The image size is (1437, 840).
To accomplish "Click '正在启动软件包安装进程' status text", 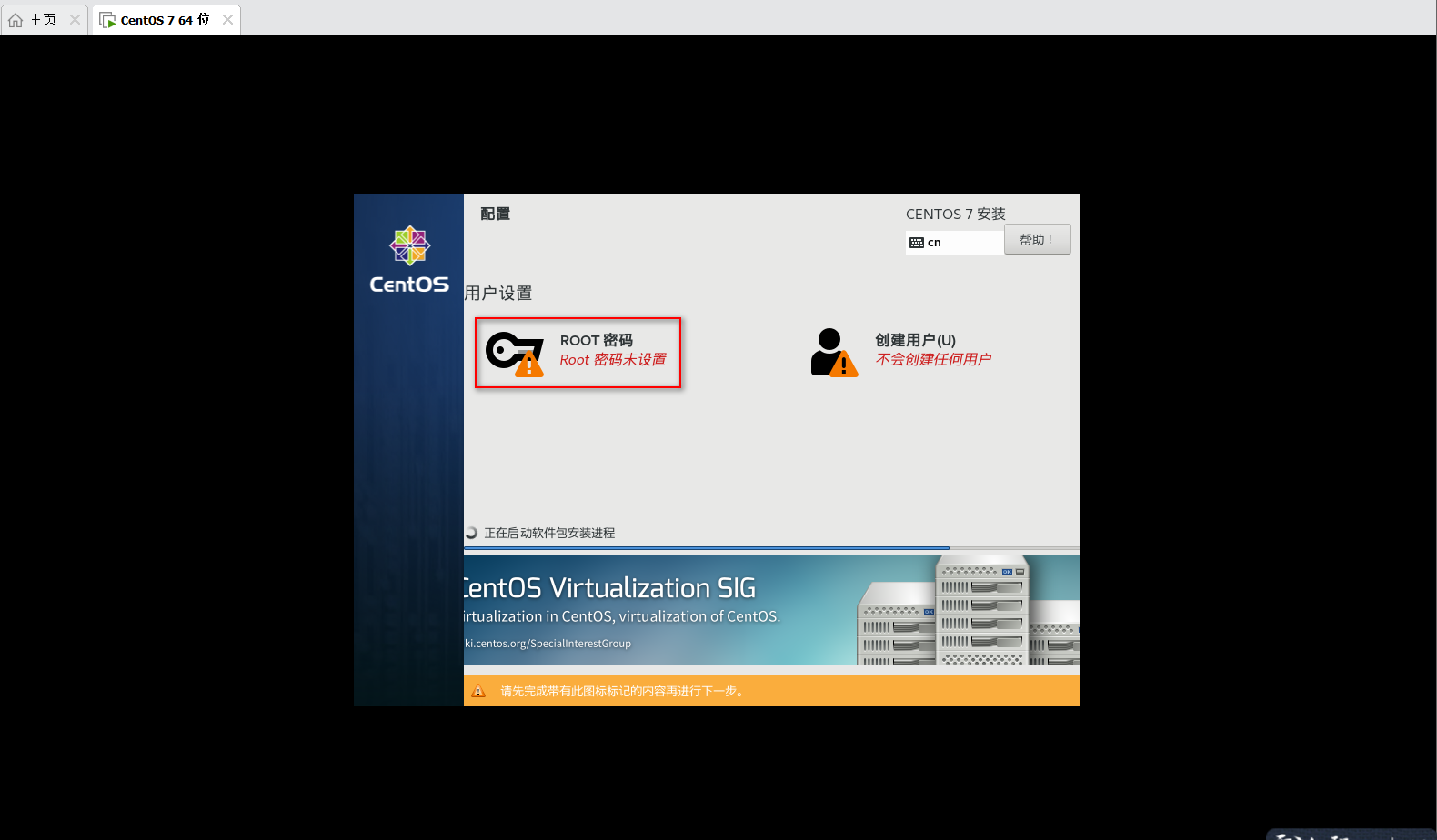I will click(549, 533).
